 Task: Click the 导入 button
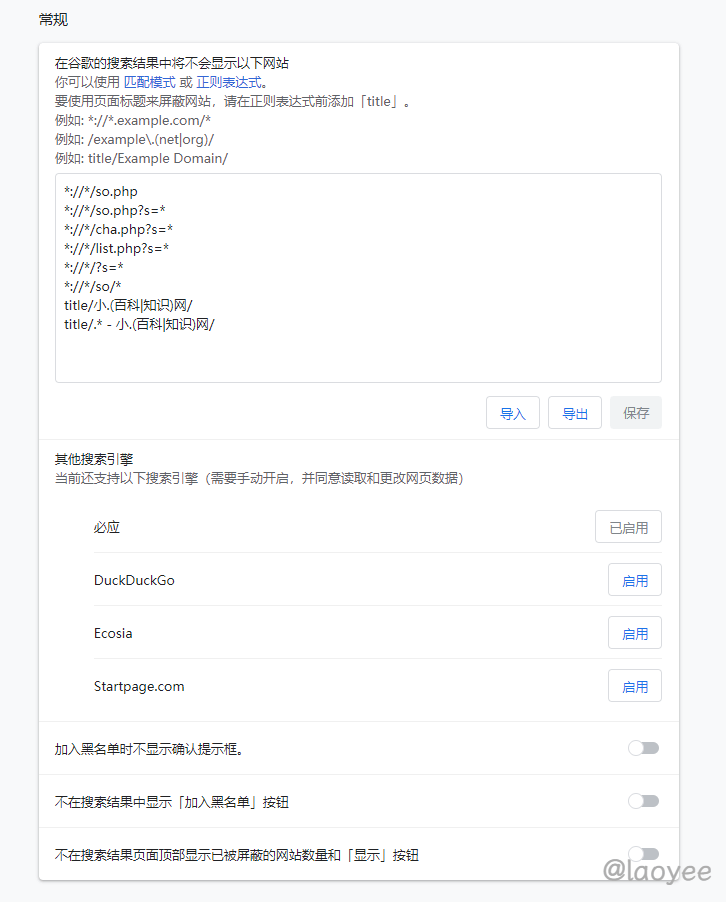(512, 413)
